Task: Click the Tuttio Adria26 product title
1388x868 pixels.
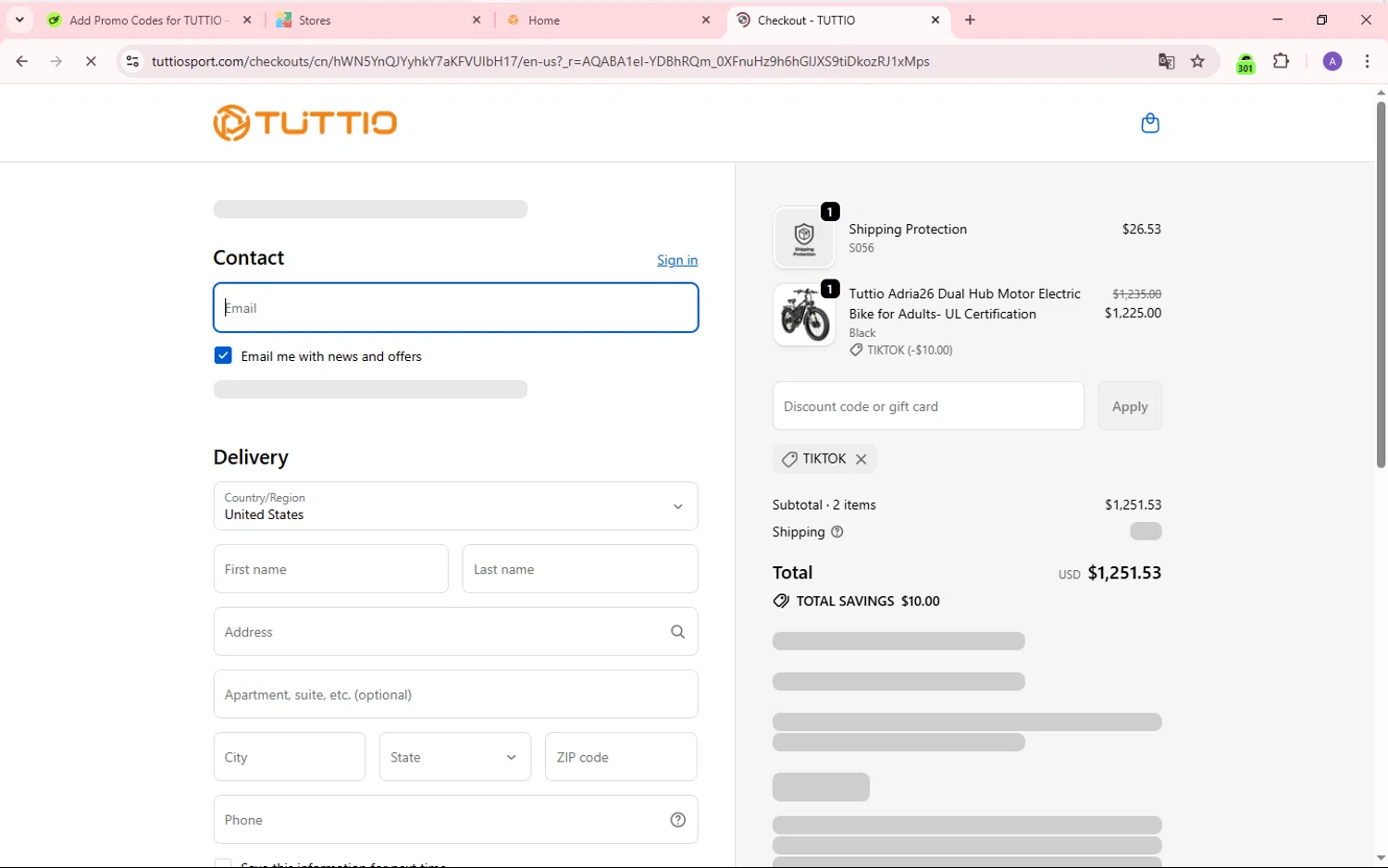Action: (x=965, y=304)
